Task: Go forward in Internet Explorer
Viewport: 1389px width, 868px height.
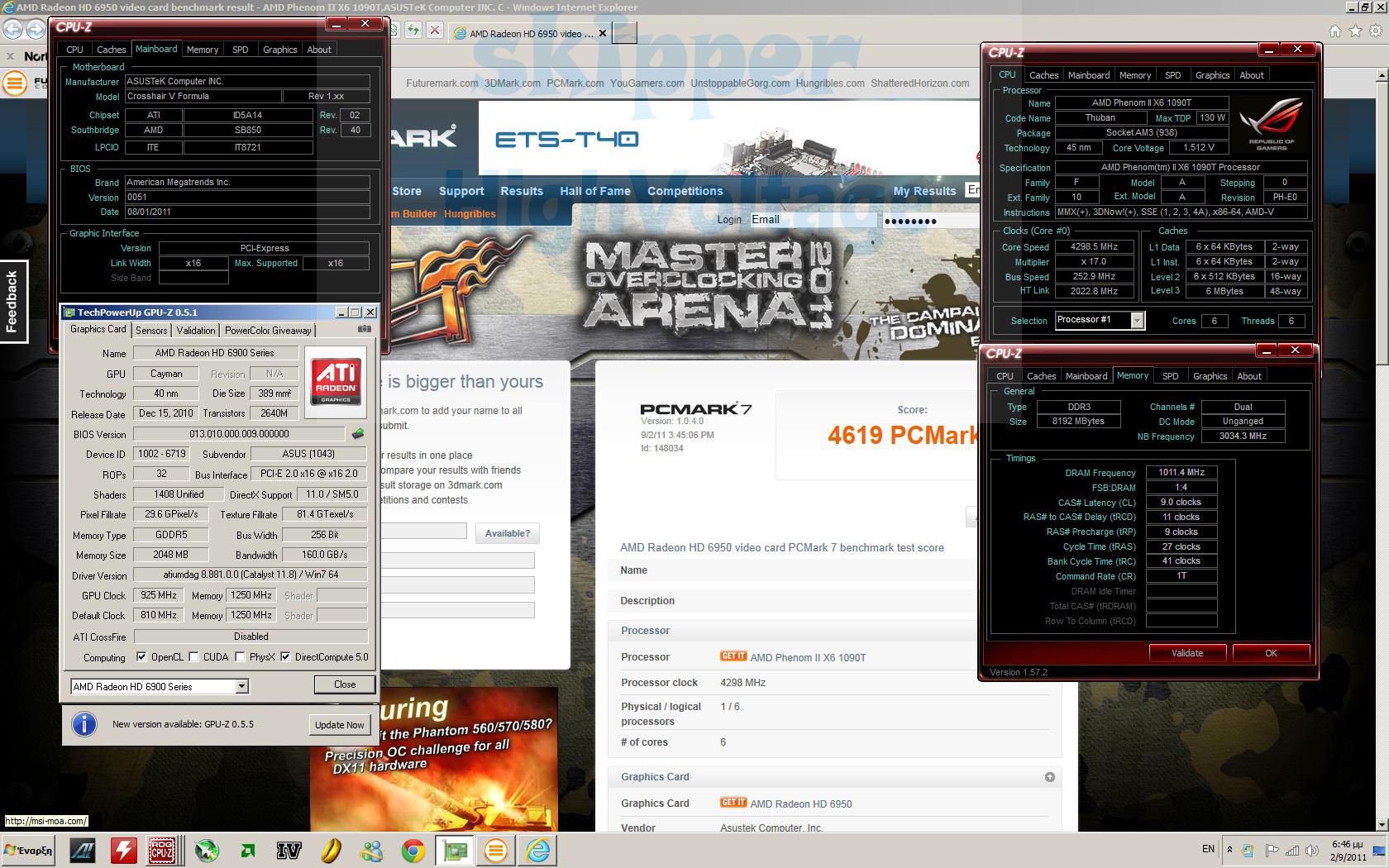Action: coord(36,29)
